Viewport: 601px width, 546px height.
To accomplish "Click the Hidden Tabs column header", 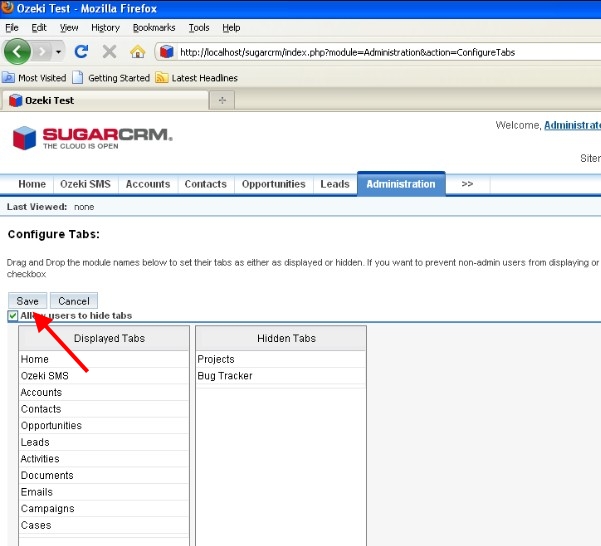I will click(x=281, y=338).
